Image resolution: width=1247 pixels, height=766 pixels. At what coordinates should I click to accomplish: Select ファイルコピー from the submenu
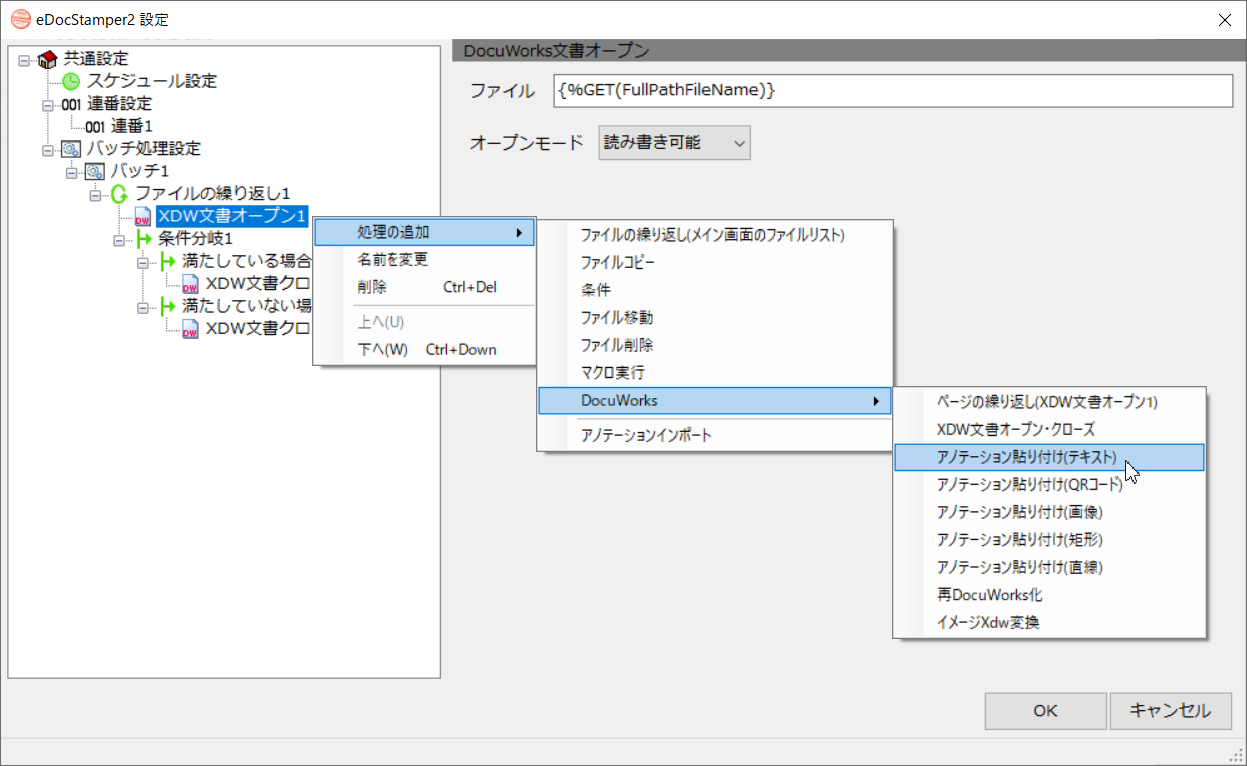(x=714, y=262)
